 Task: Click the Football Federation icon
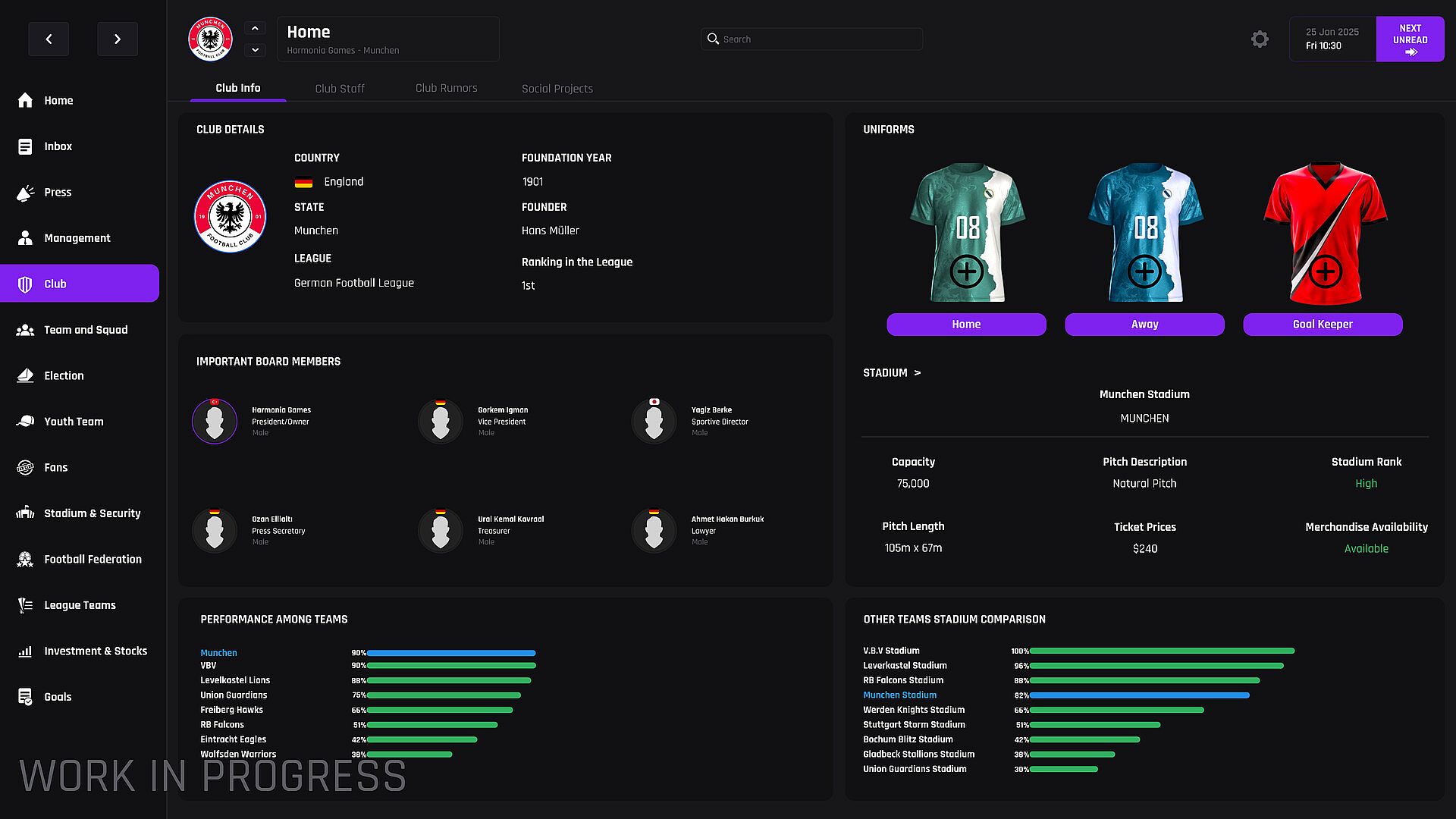pos(25,560)
